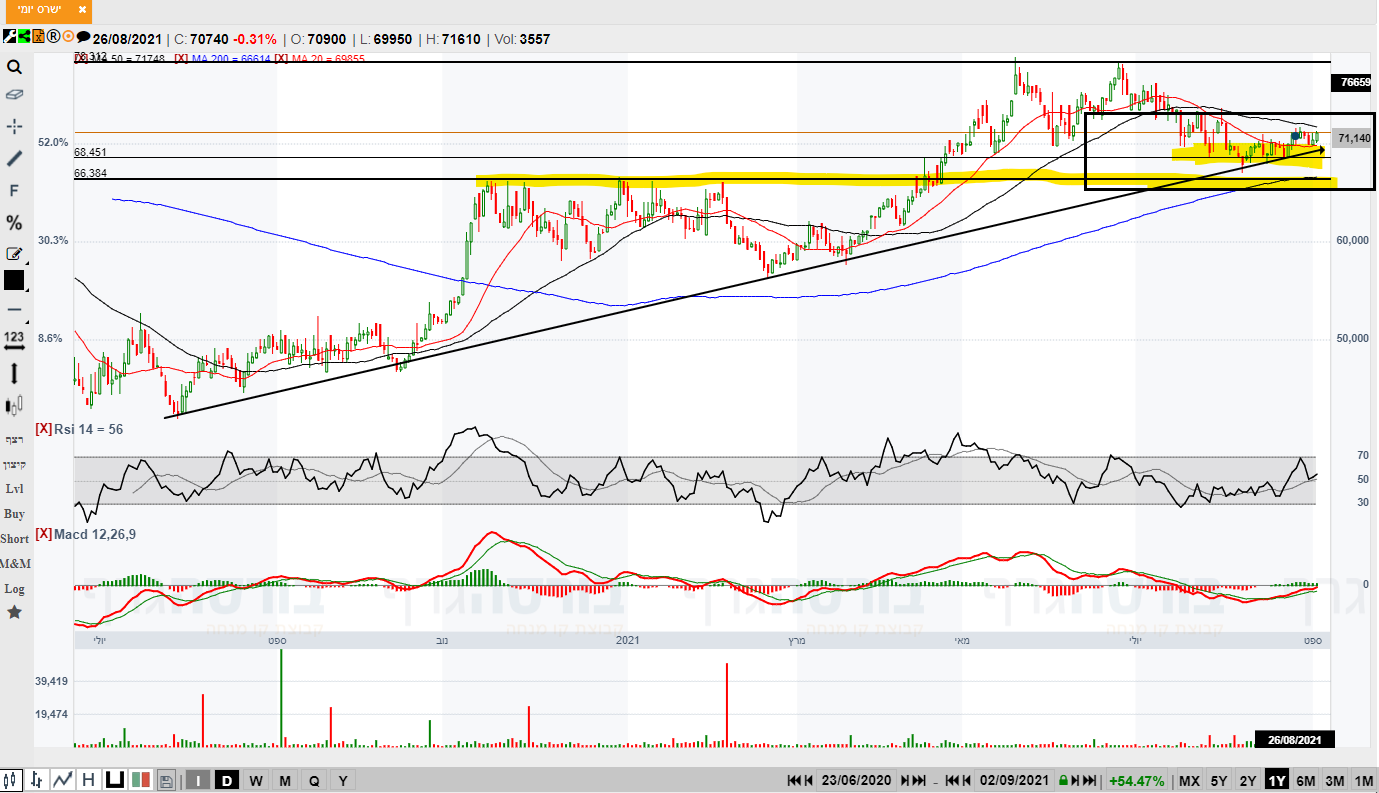Toggle the date range lock icon

[x=1065, y=780]
